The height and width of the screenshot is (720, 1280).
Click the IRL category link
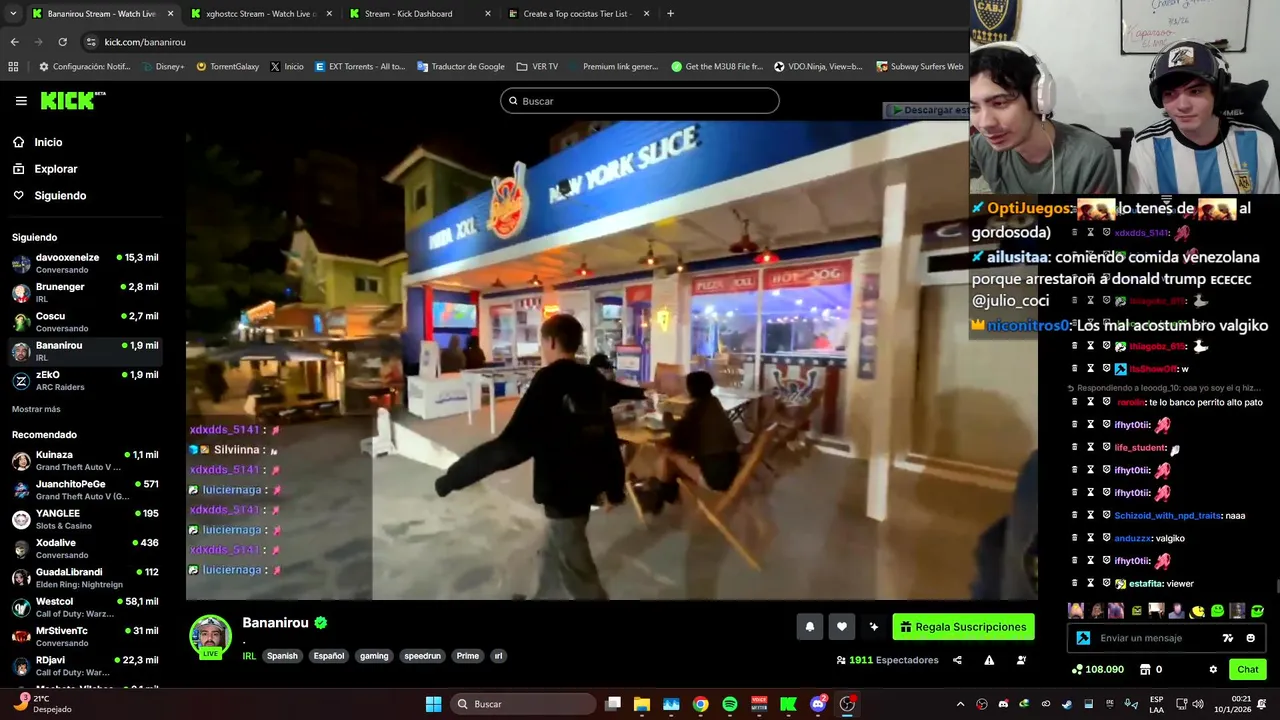pos(249,656)
